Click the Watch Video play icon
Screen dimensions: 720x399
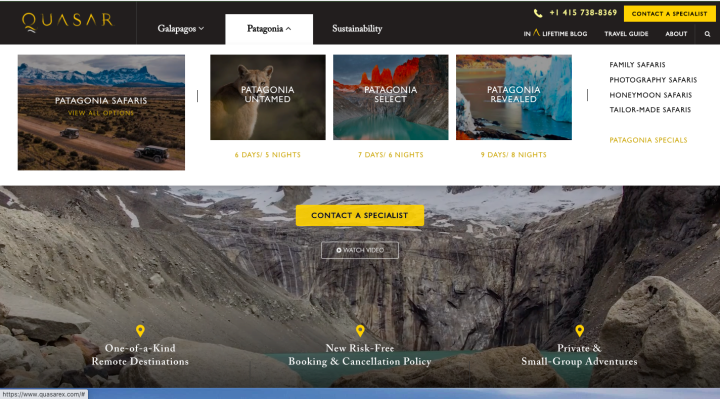339,250
